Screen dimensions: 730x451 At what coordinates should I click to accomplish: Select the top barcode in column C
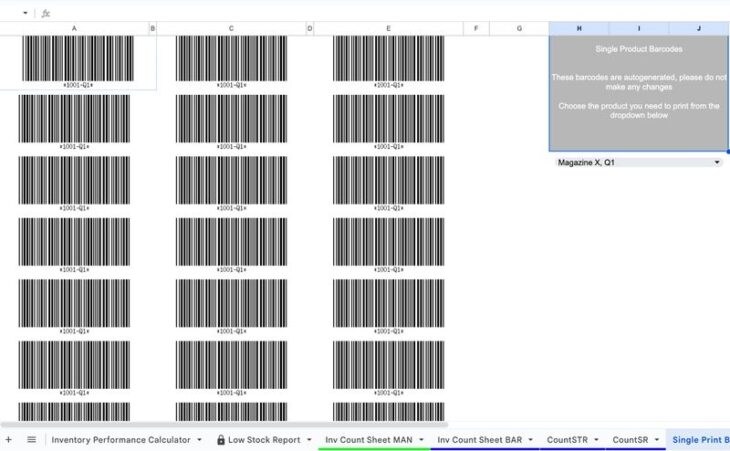231,60
